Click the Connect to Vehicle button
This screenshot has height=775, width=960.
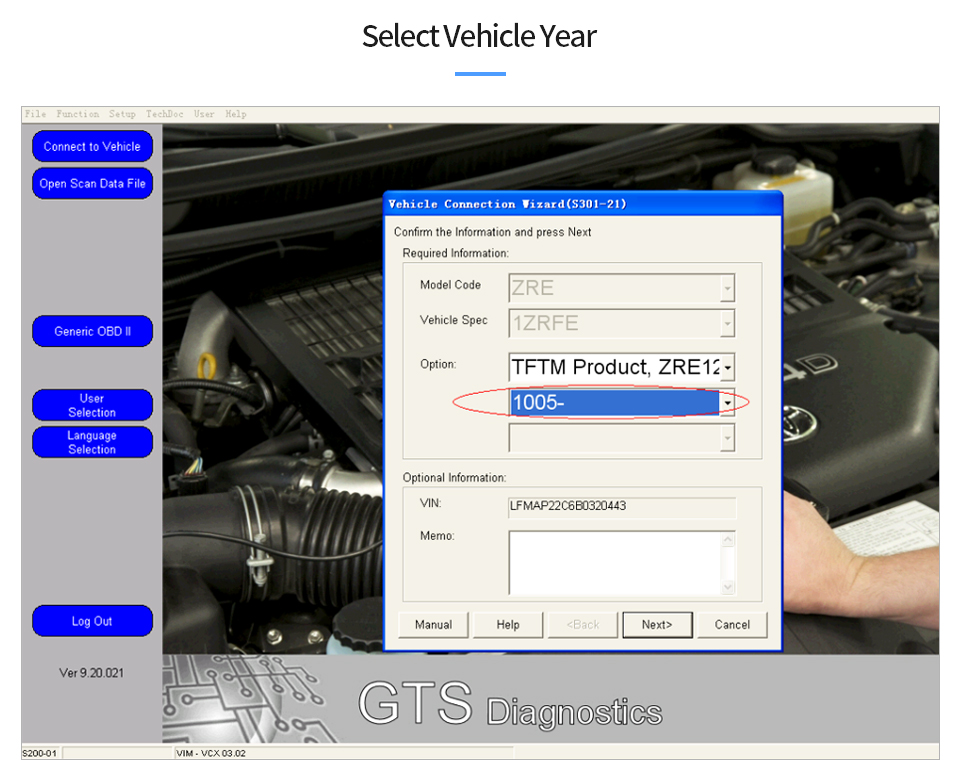click(92, 146)
